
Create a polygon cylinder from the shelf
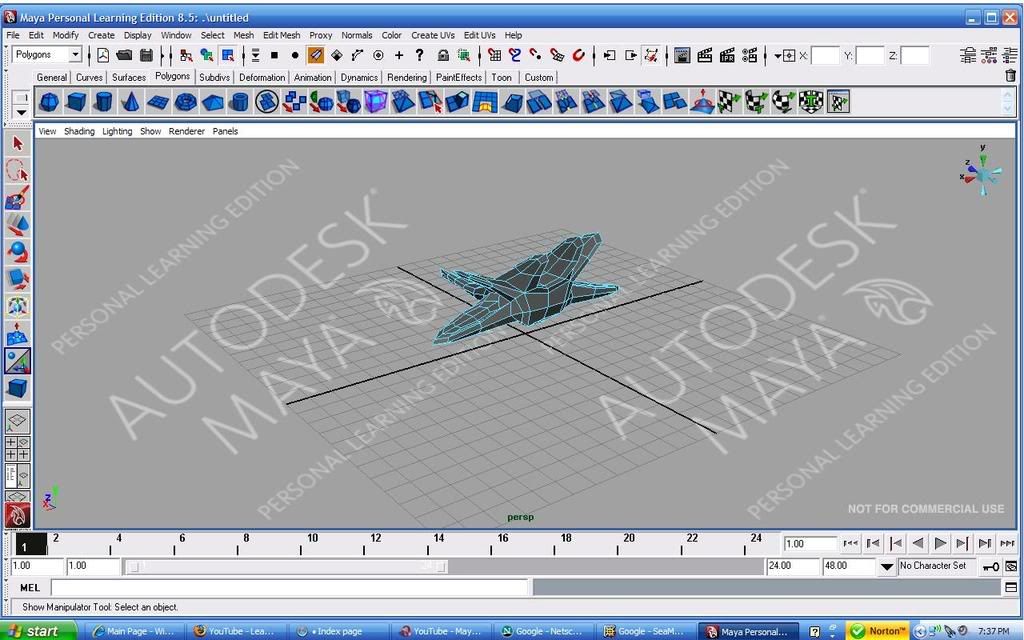tap(103, 102)
